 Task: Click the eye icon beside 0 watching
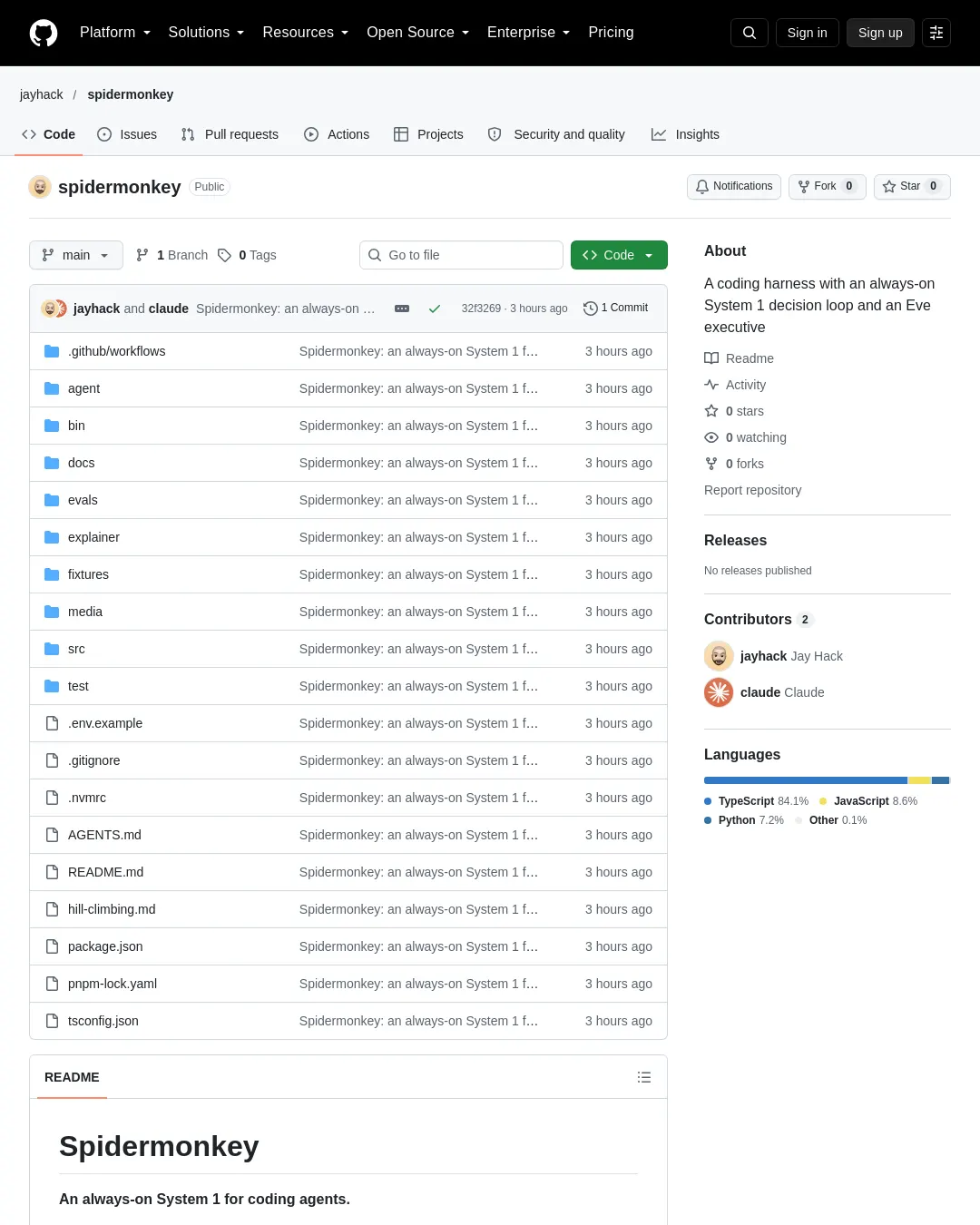tap(711, 437)
